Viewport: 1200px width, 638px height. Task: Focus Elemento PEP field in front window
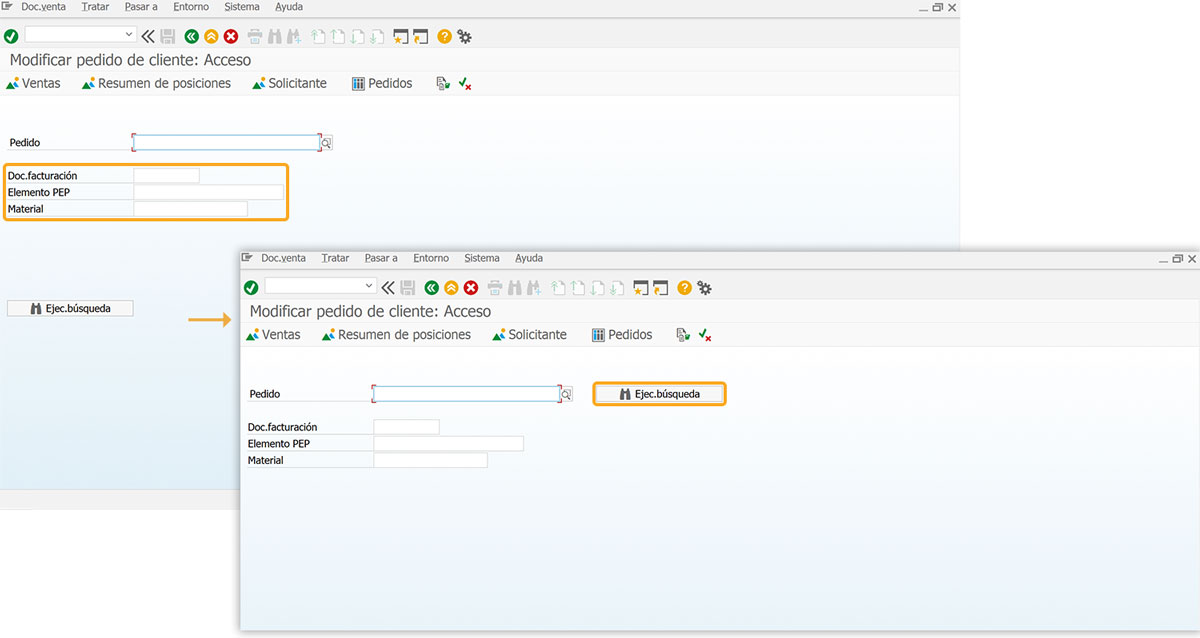click(x=448, y=444)
